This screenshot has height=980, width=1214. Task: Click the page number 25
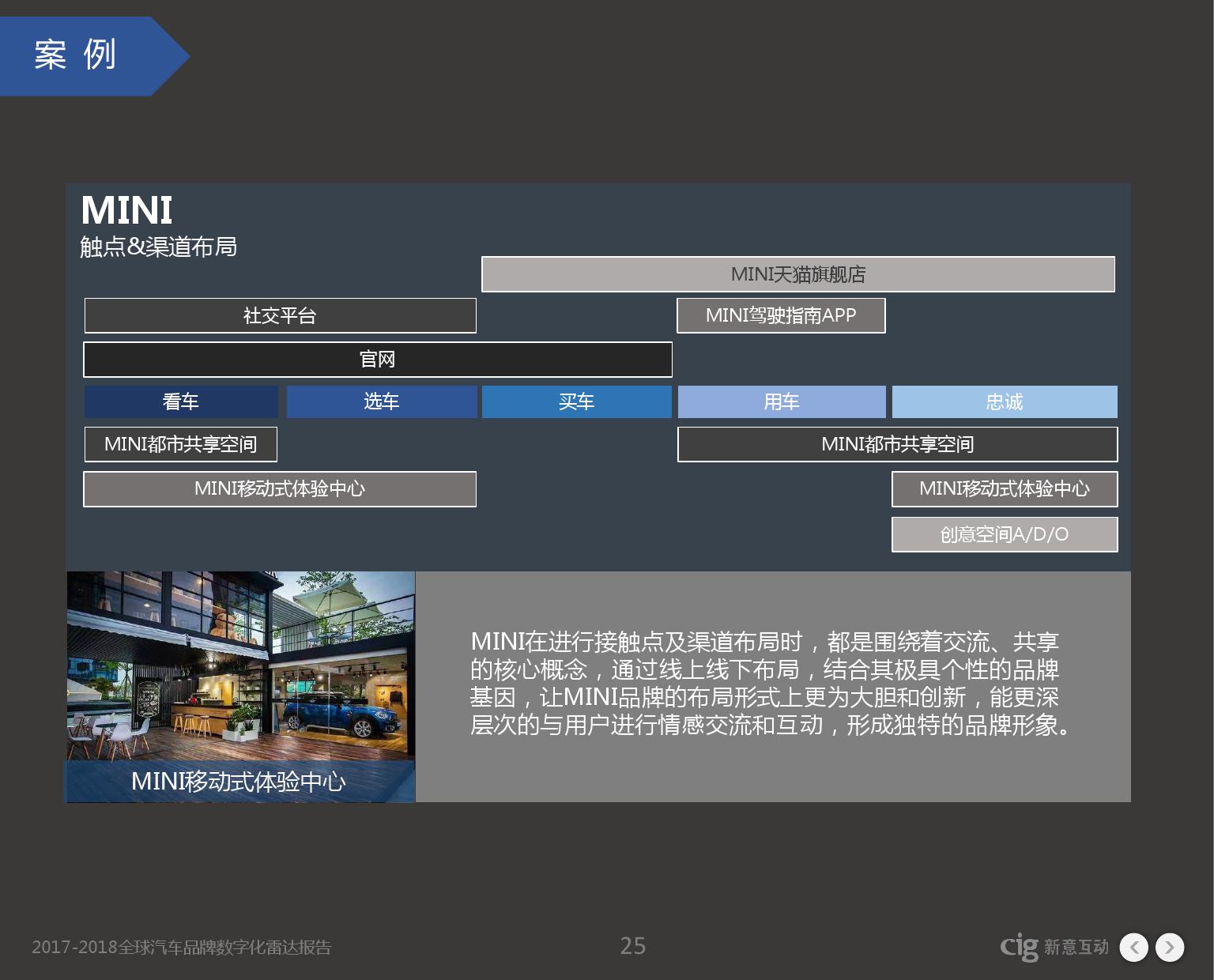(632, 946)
